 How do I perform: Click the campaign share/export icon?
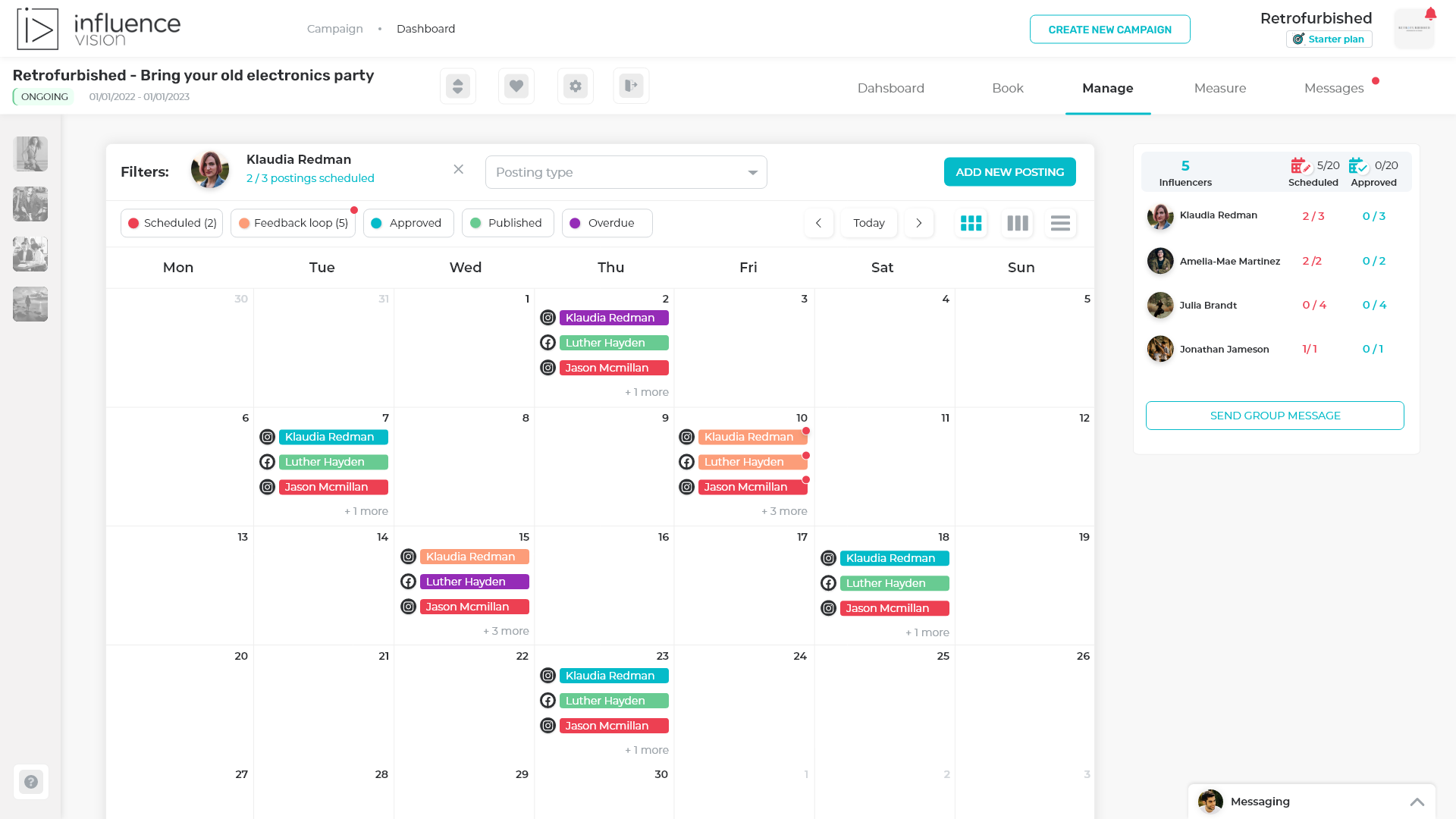point(631,85)
